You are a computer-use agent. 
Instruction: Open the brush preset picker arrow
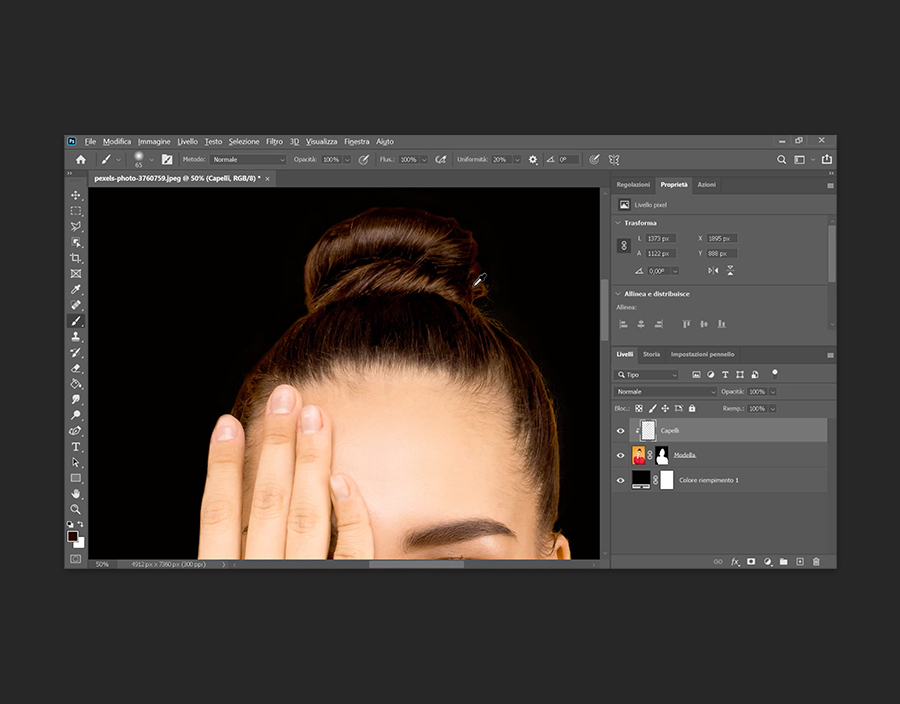point(152,160)
